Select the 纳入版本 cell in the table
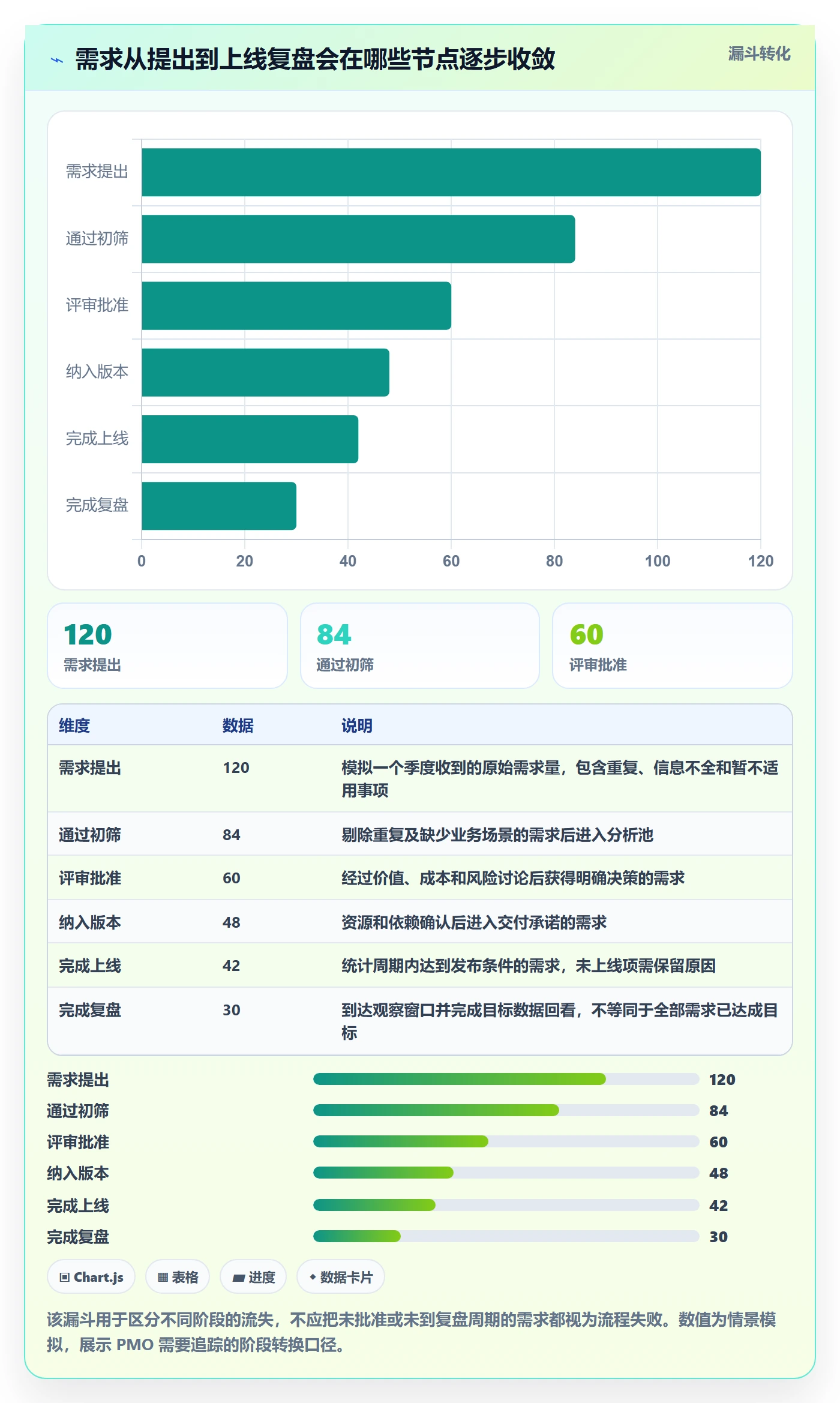 90,922
